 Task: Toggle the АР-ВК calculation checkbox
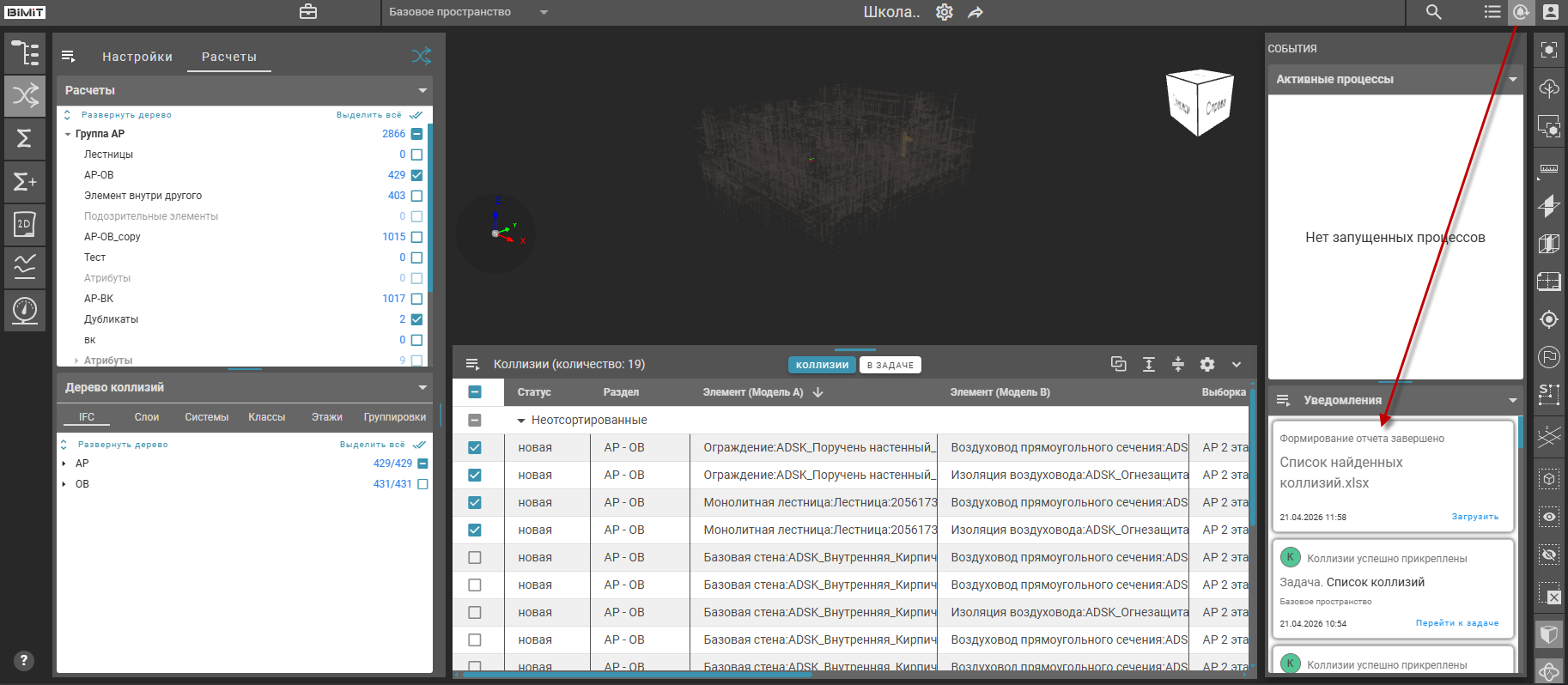pos(416,299)
